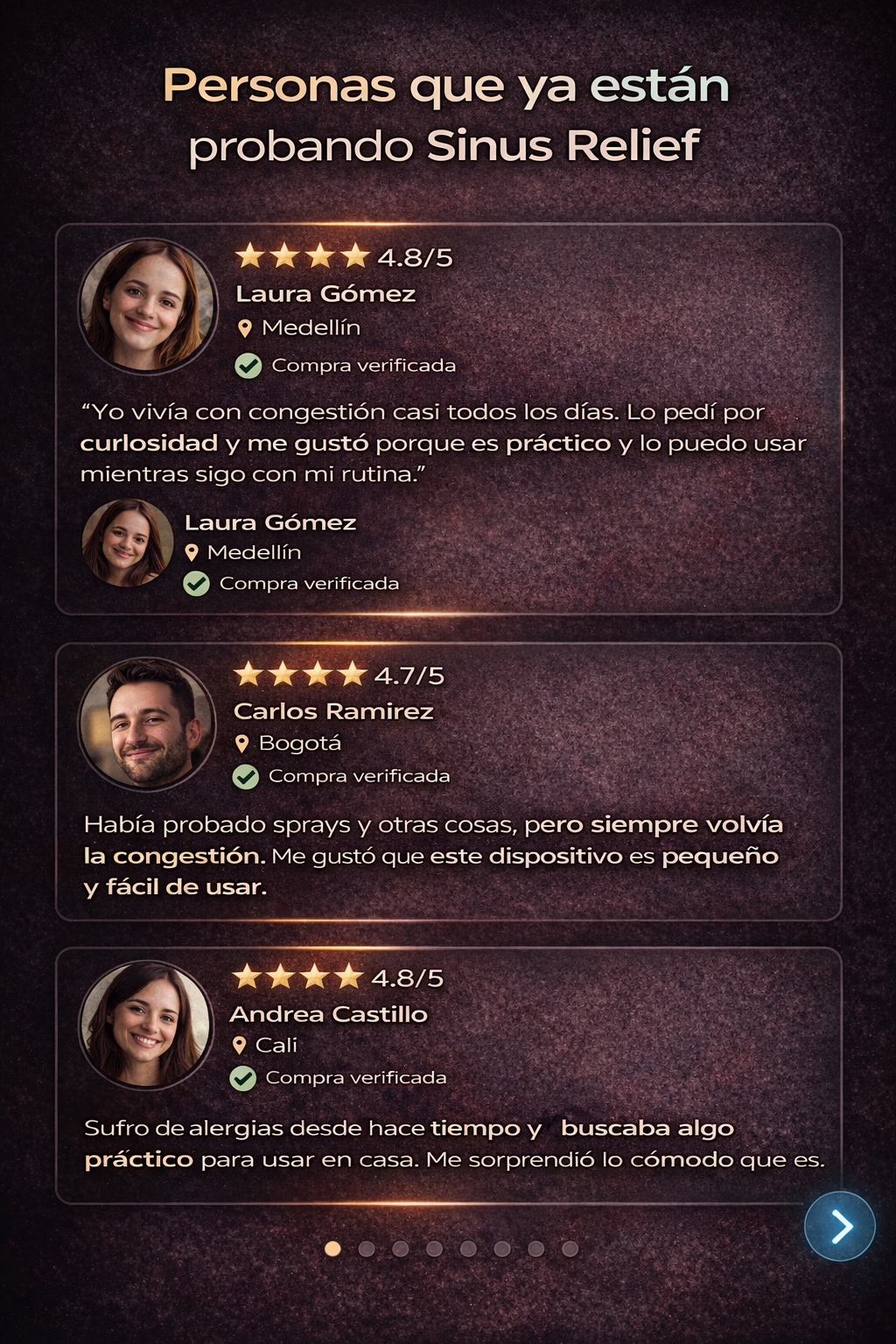Click the location pin beside Cali
The height and width of the screenshot is (1344, 896).
[239, 1045]
